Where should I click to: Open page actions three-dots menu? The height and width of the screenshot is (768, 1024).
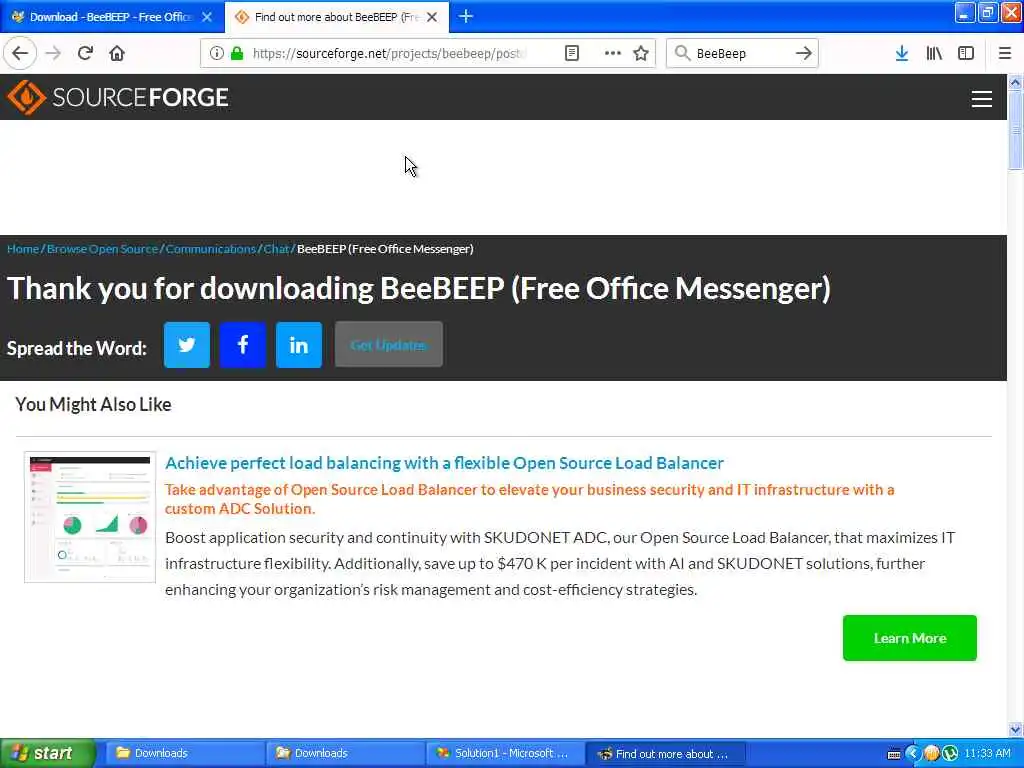pyautogui.click(x=613, y=53)
